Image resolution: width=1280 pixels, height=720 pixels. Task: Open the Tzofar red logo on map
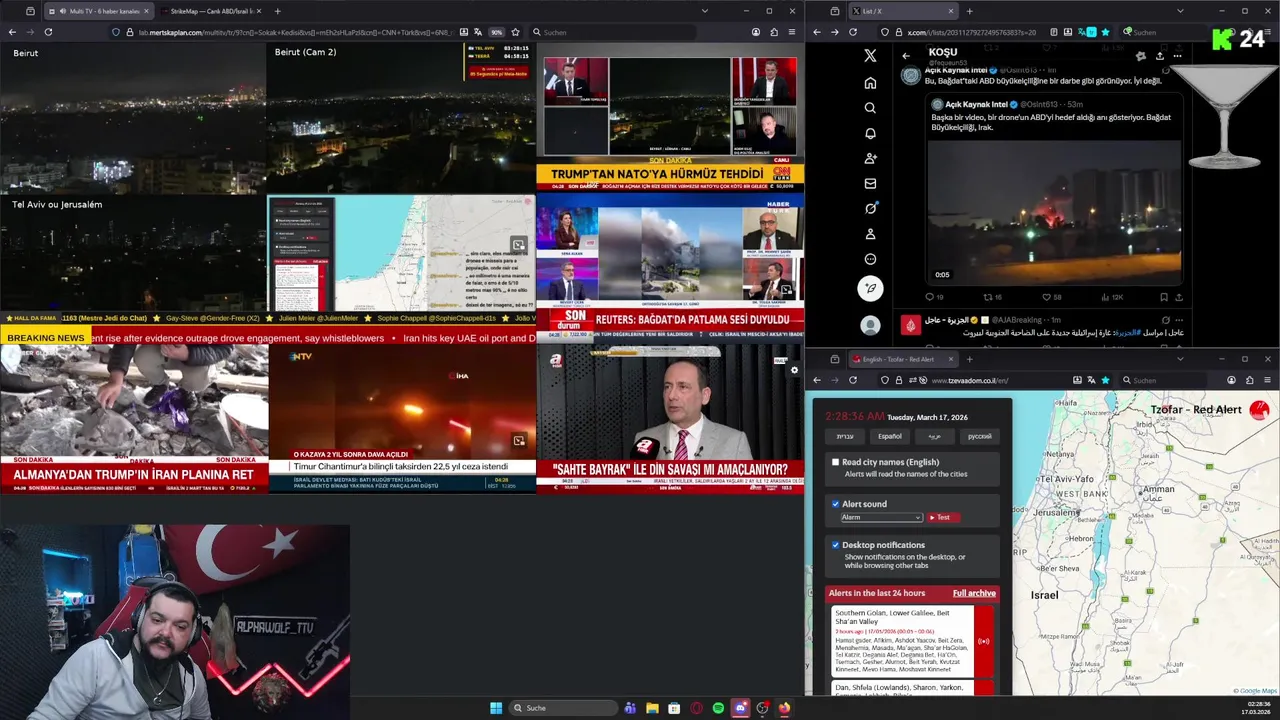pyautogui.click(x=1259, y=410)
